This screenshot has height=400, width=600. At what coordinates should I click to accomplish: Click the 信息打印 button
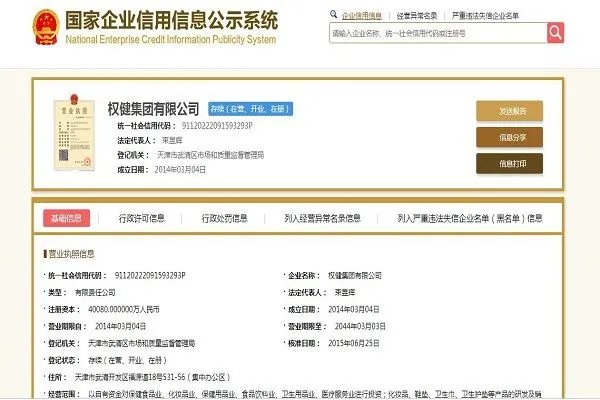click(x=509, y=163)
